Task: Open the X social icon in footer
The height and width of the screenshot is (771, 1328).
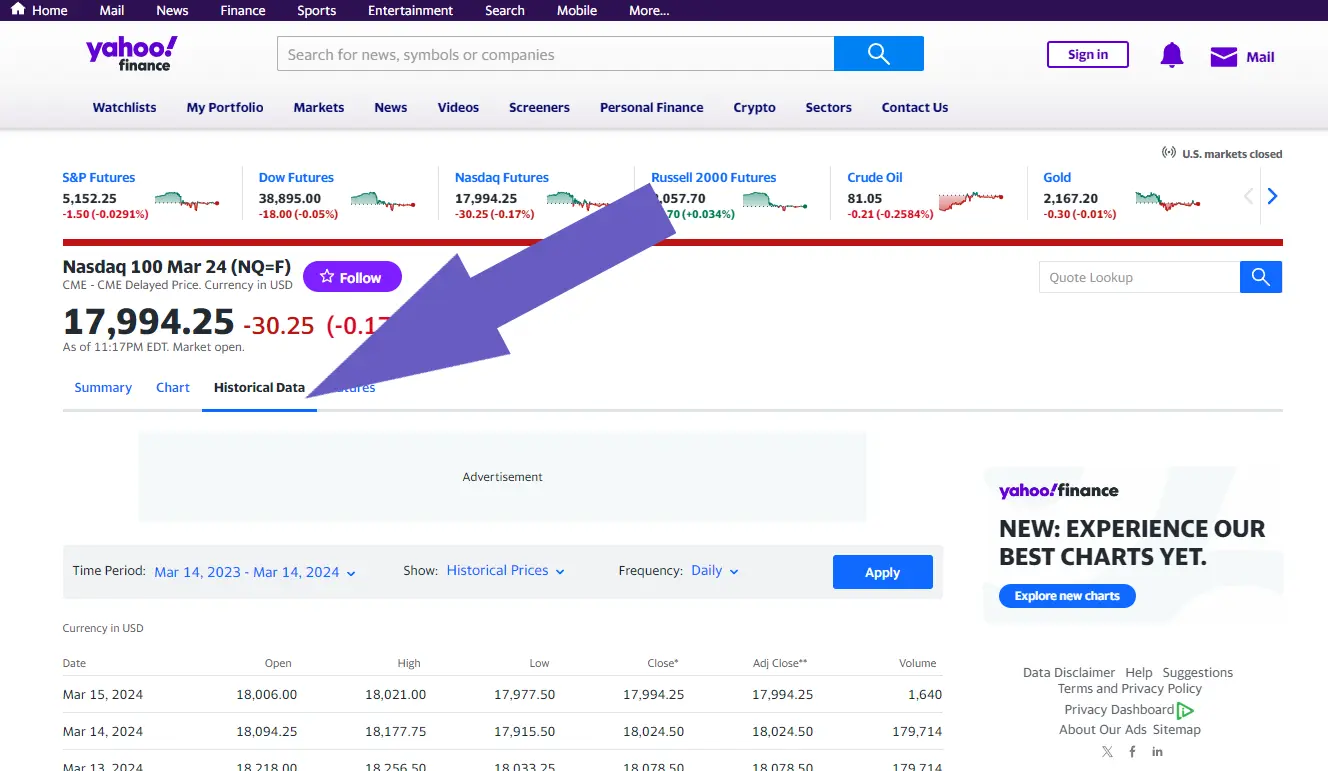Action: coord(1107,751)
